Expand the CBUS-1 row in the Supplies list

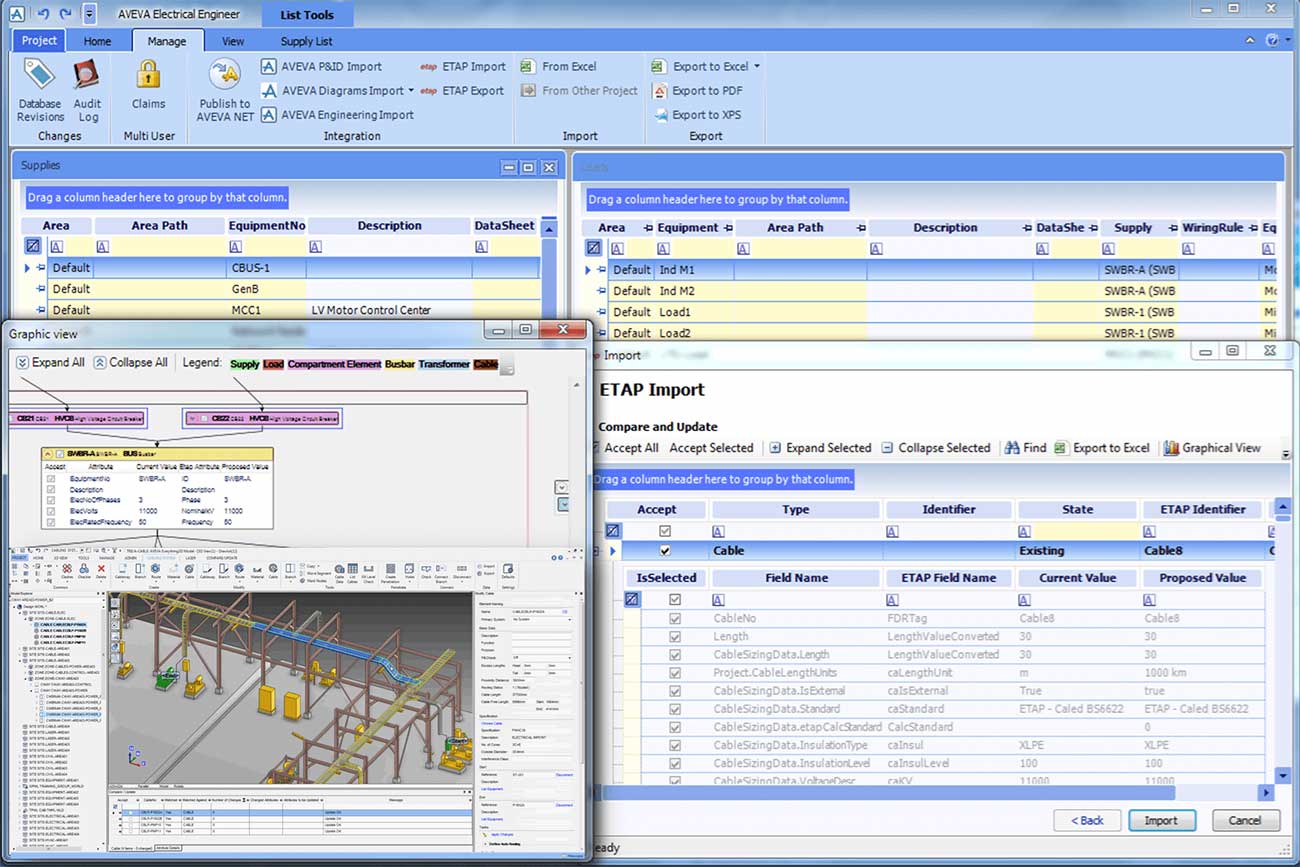pos(28,268)
